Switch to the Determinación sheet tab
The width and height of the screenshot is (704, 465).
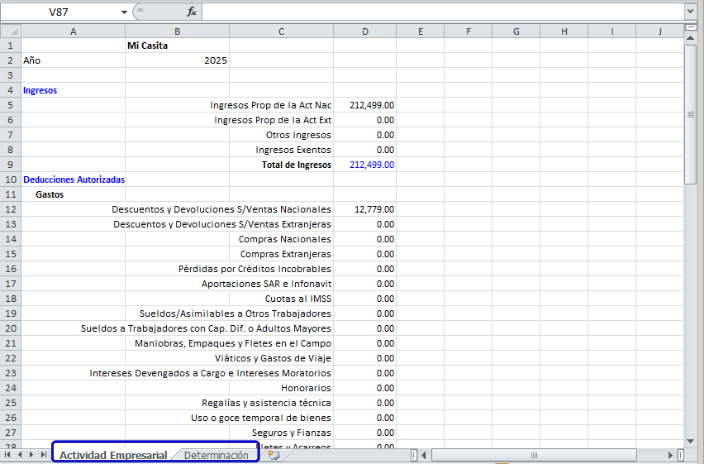click(216, 455)
